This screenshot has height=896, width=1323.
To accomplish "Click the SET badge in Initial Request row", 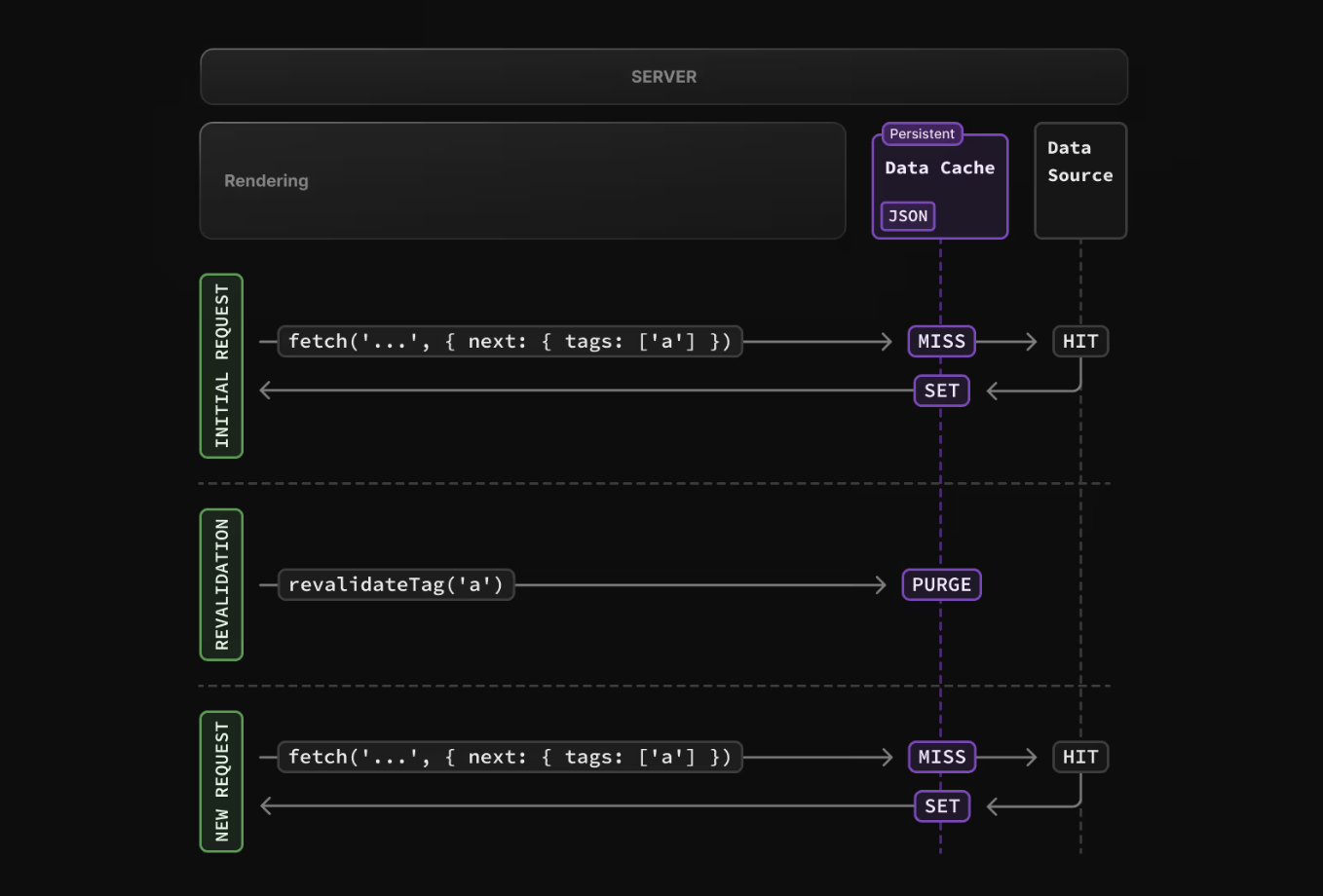I will click(x=941, y=391).
